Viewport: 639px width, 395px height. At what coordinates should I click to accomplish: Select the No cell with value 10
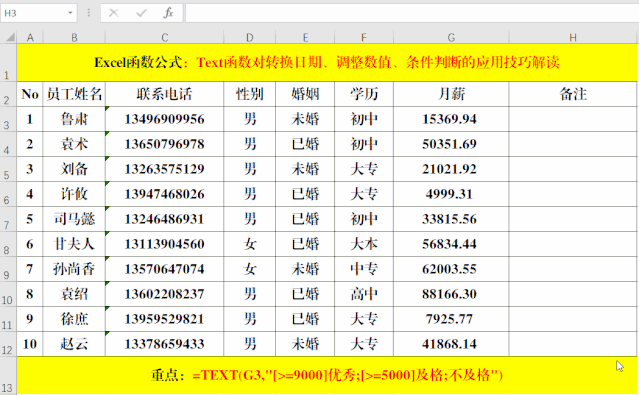point(30,344)
